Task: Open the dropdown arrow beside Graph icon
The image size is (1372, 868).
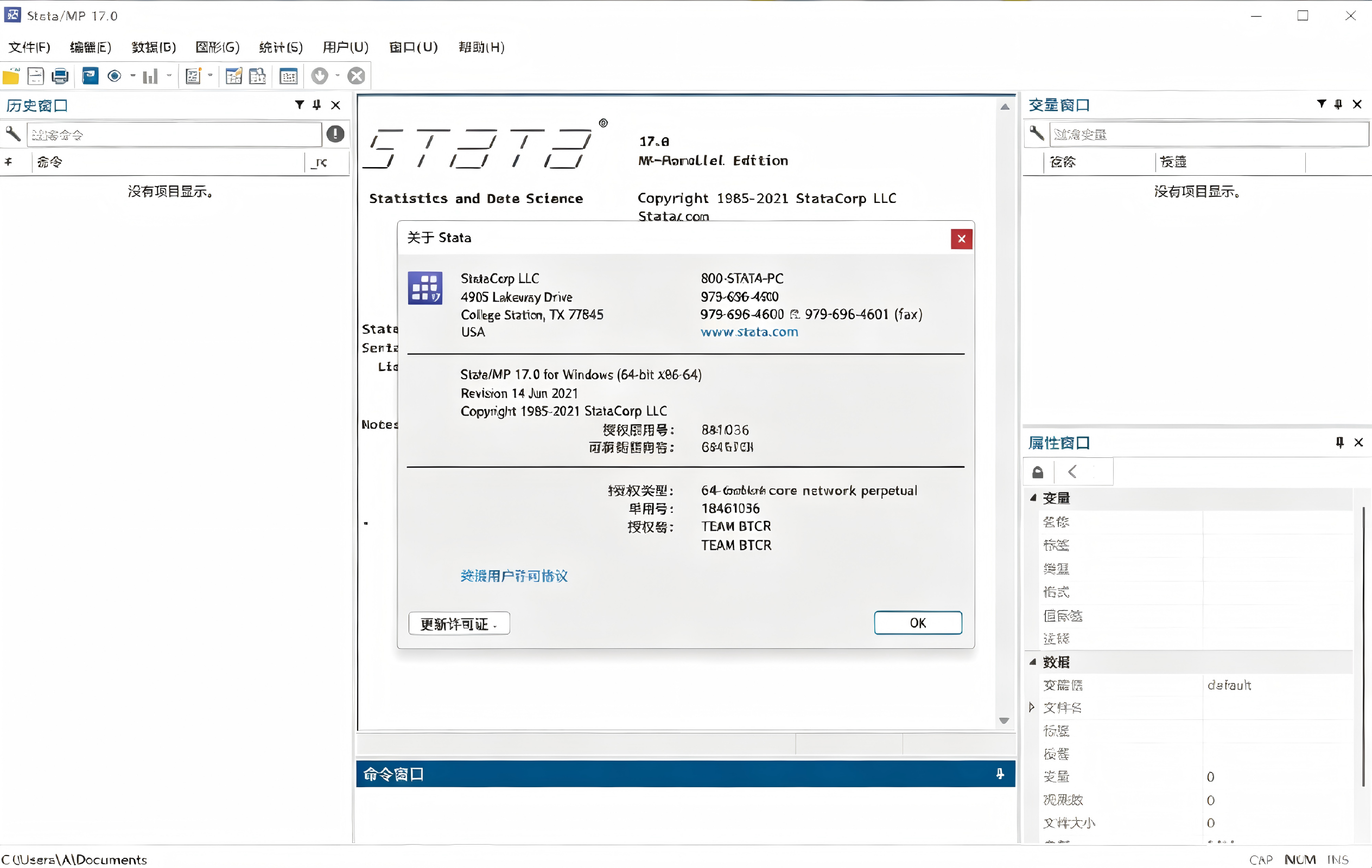Action: tap(169, 76)
